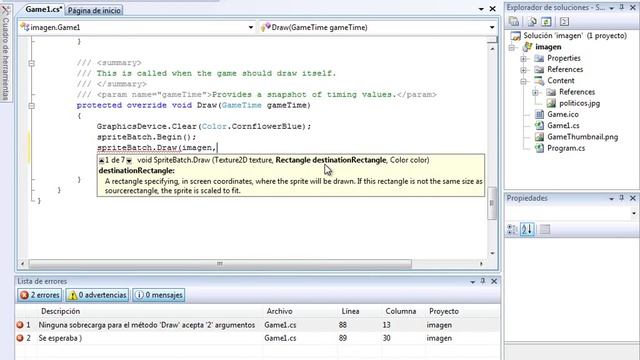Screen dimensions: 640x360
Task: Close the Game1.cs document tab
Action: (493, 9)
